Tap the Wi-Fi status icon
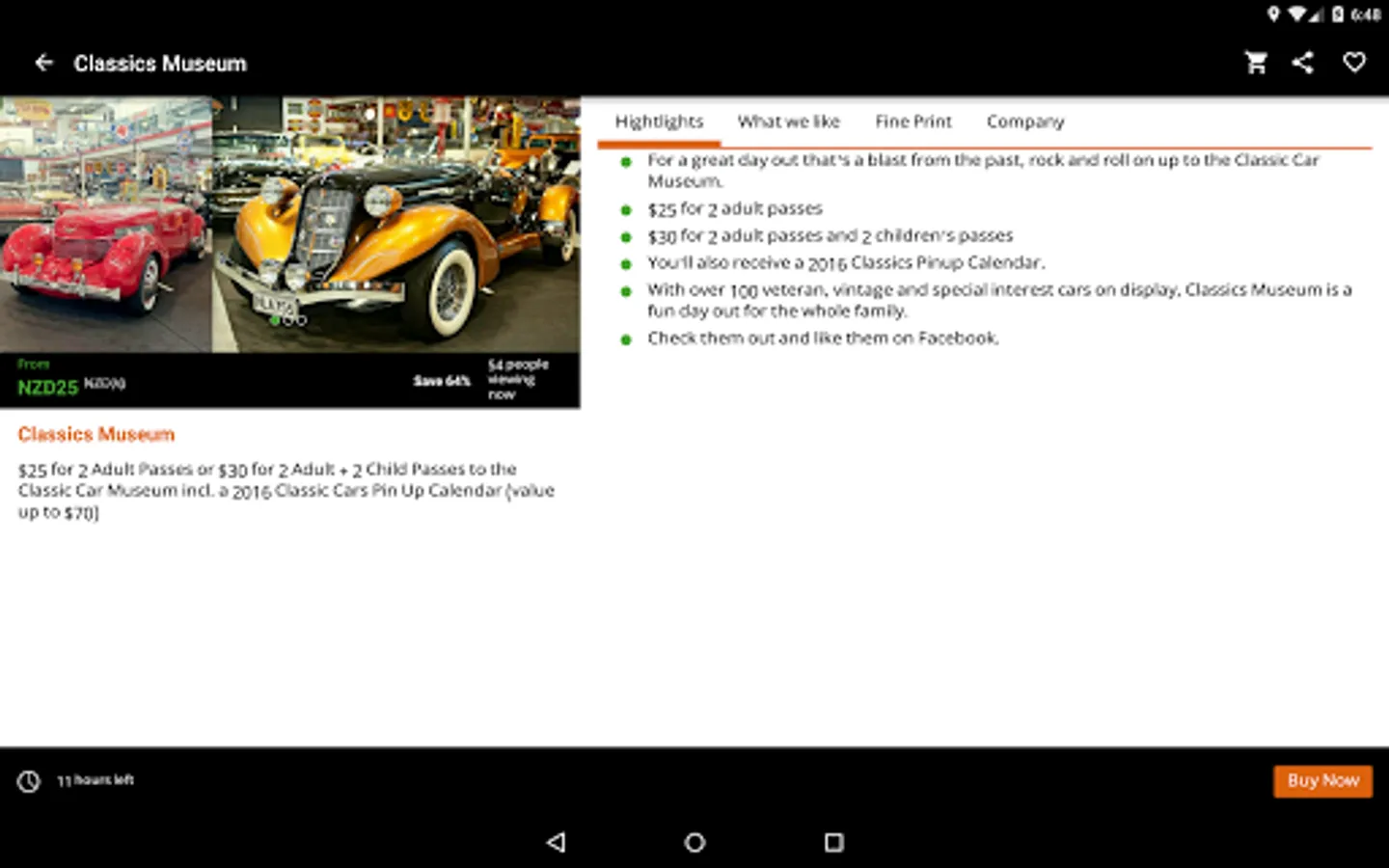 pyautogui.click(x=1297, y=14)
